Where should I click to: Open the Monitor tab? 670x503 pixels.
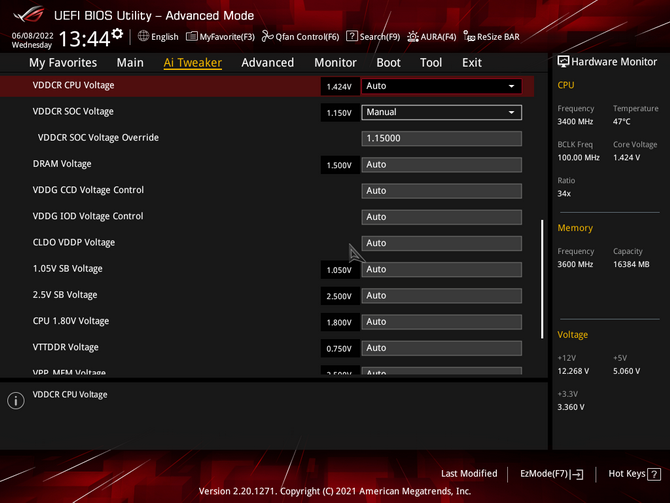335,62
